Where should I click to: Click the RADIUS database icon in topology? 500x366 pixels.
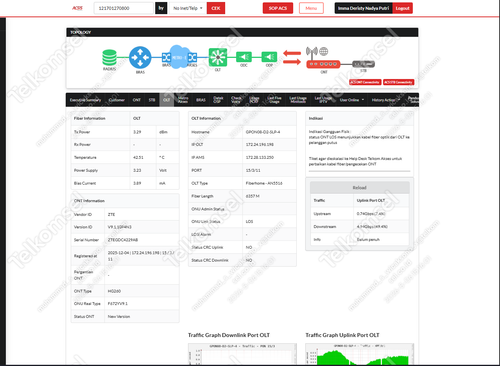coord(109,57)
